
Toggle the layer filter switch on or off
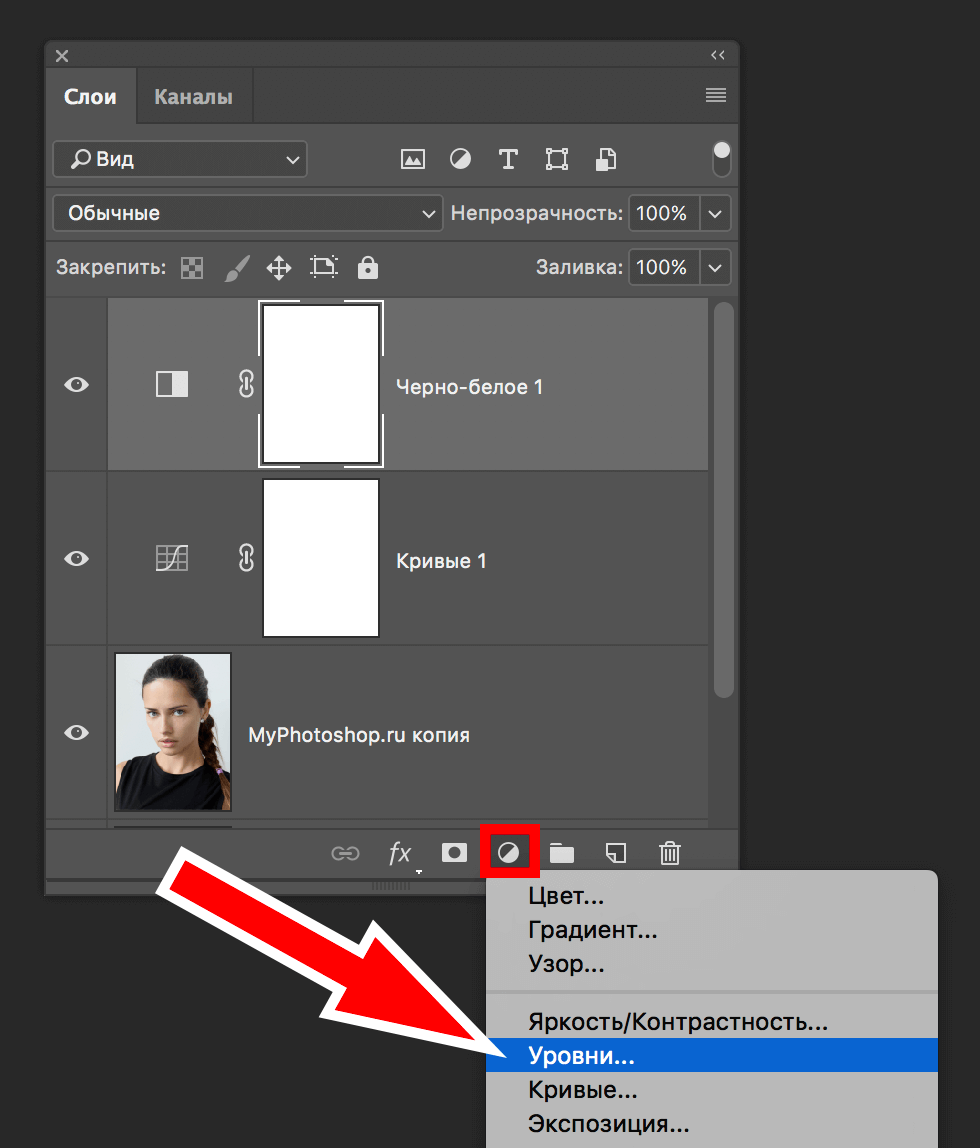coord(721,159)
